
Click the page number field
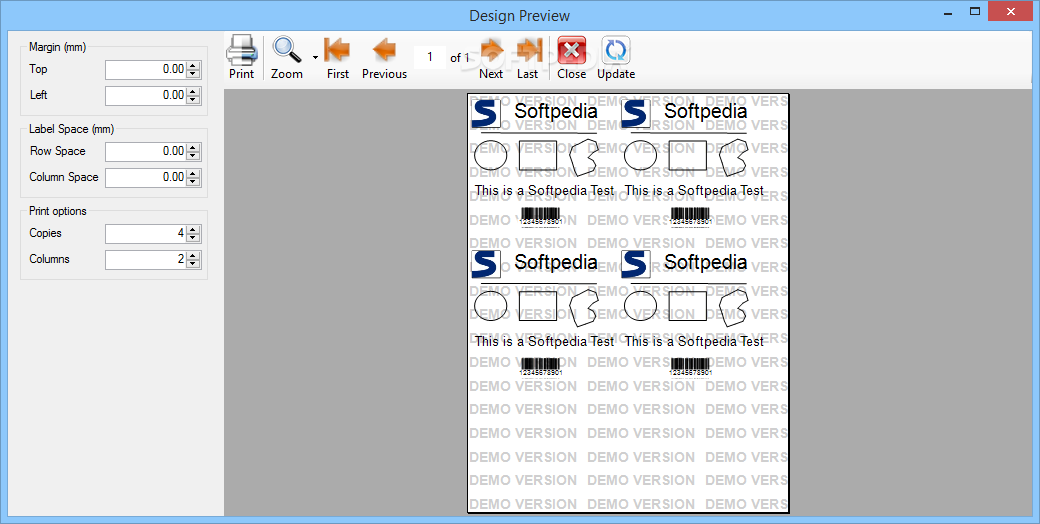[x=430, y=57]
